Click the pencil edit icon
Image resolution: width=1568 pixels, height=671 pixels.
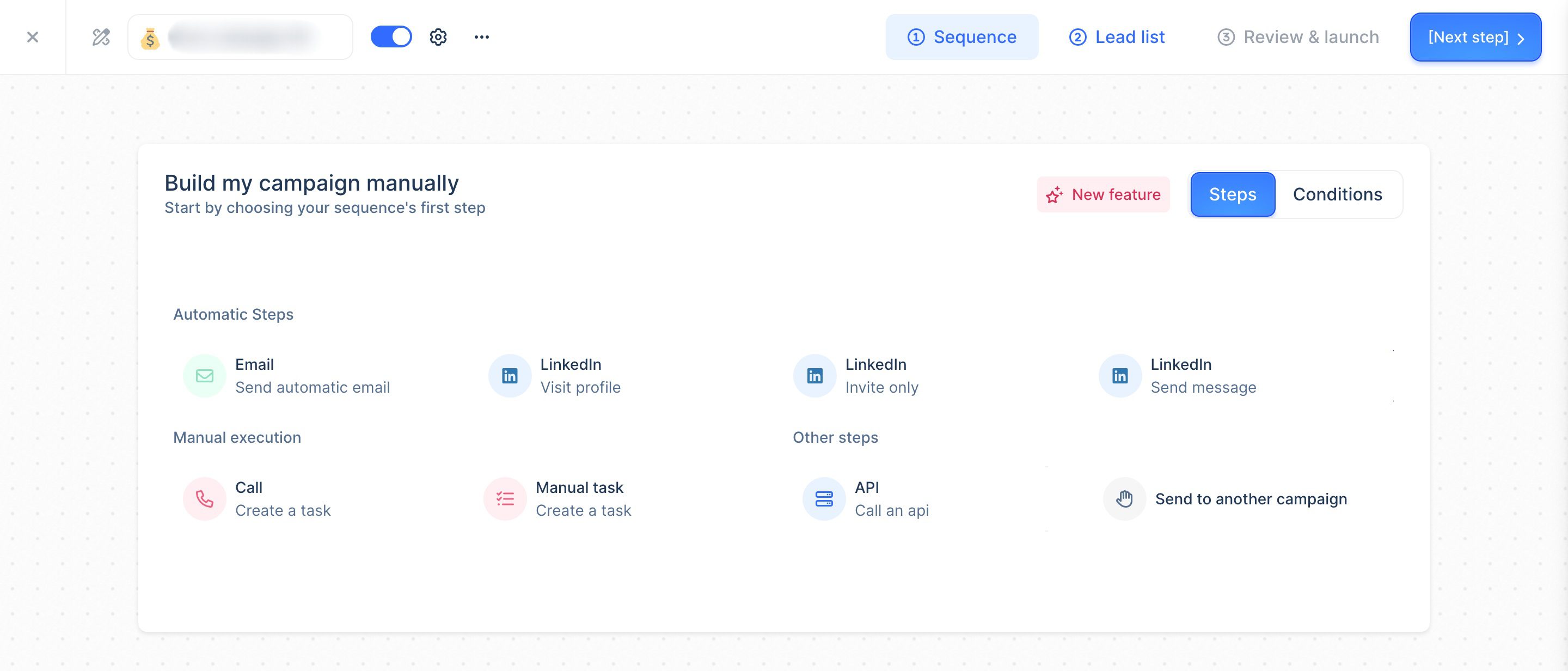(x=99, y=37)
